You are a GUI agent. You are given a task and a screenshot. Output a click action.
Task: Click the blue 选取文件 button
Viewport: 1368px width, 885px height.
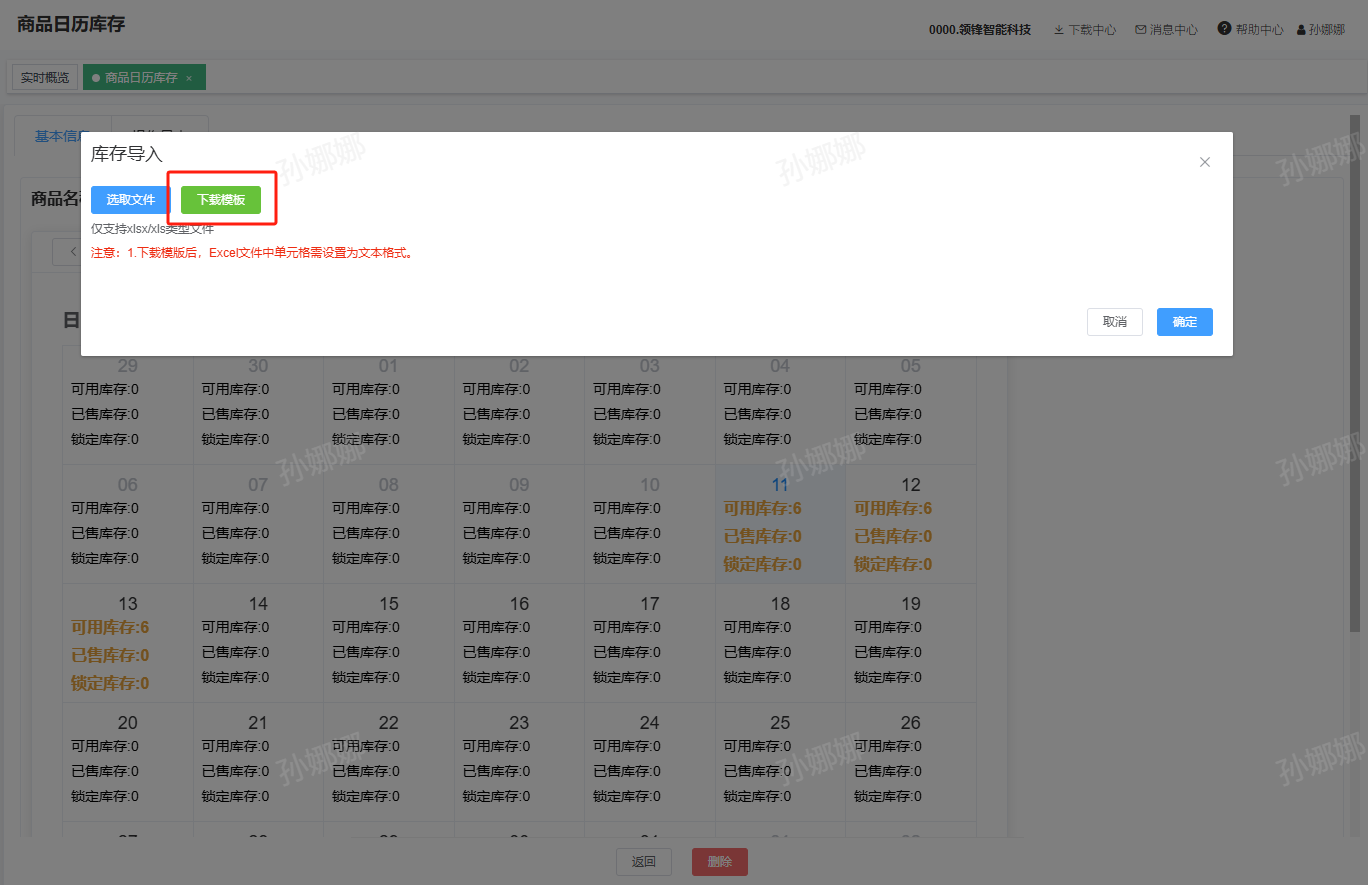coord(131,200)
